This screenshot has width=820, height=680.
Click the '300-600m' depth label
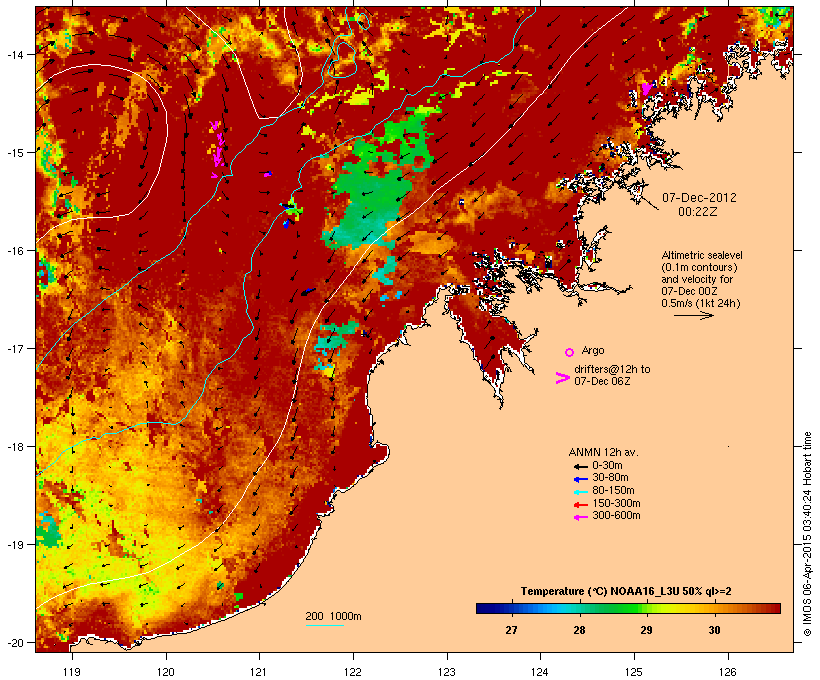[x=617, y=516]
